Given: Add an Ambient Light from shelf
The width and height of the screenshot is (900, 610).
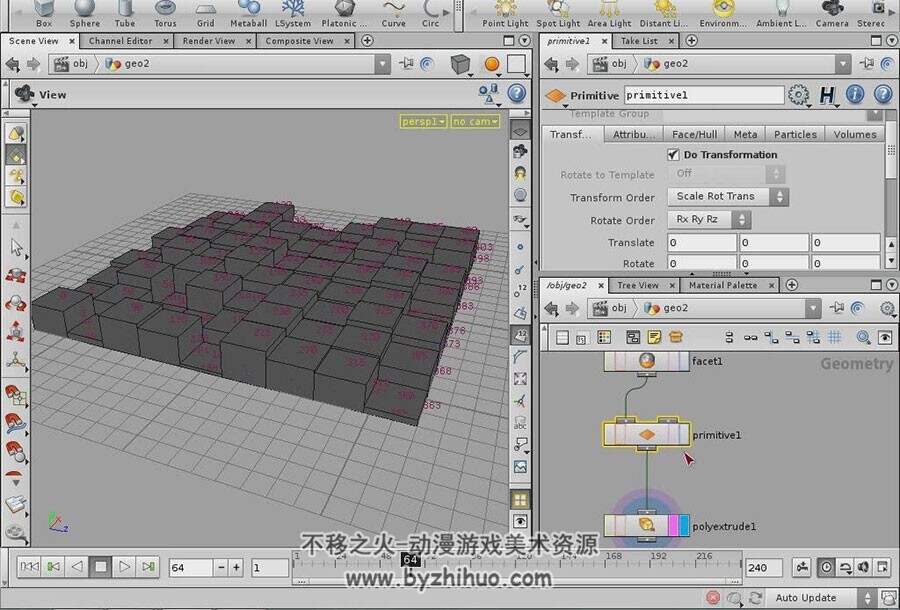Looking at the screenshot, I should click(x=781, y=14).
